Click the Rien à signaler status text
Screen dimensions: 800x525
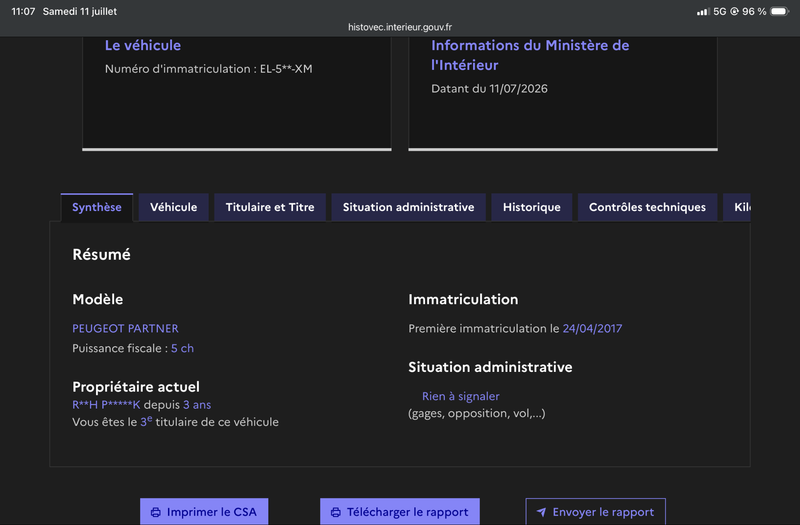[461, 396]
